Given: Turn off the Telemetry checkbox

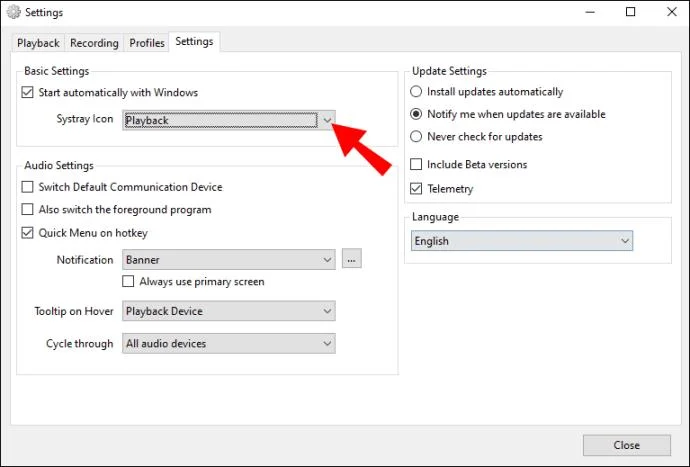Looking at the screenshot, I should tap(416, 189).
